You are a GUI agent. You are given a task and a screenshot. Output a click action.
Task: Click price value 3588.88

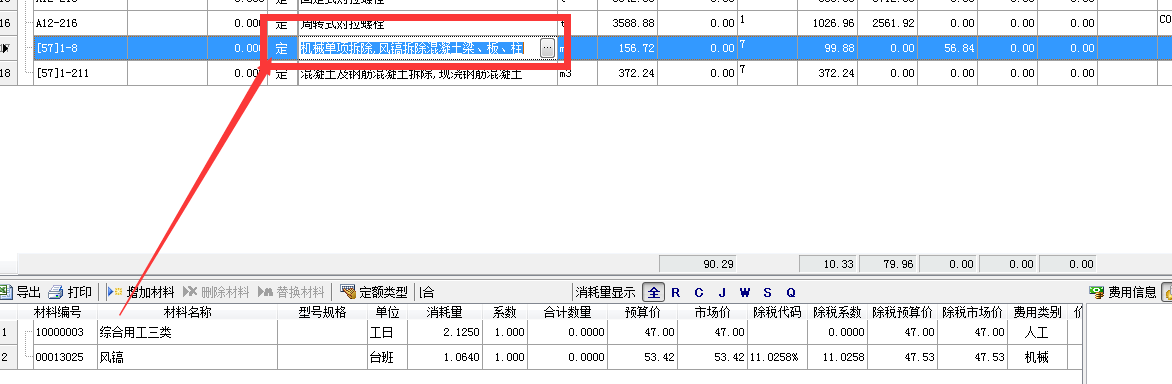coord(633,23)
